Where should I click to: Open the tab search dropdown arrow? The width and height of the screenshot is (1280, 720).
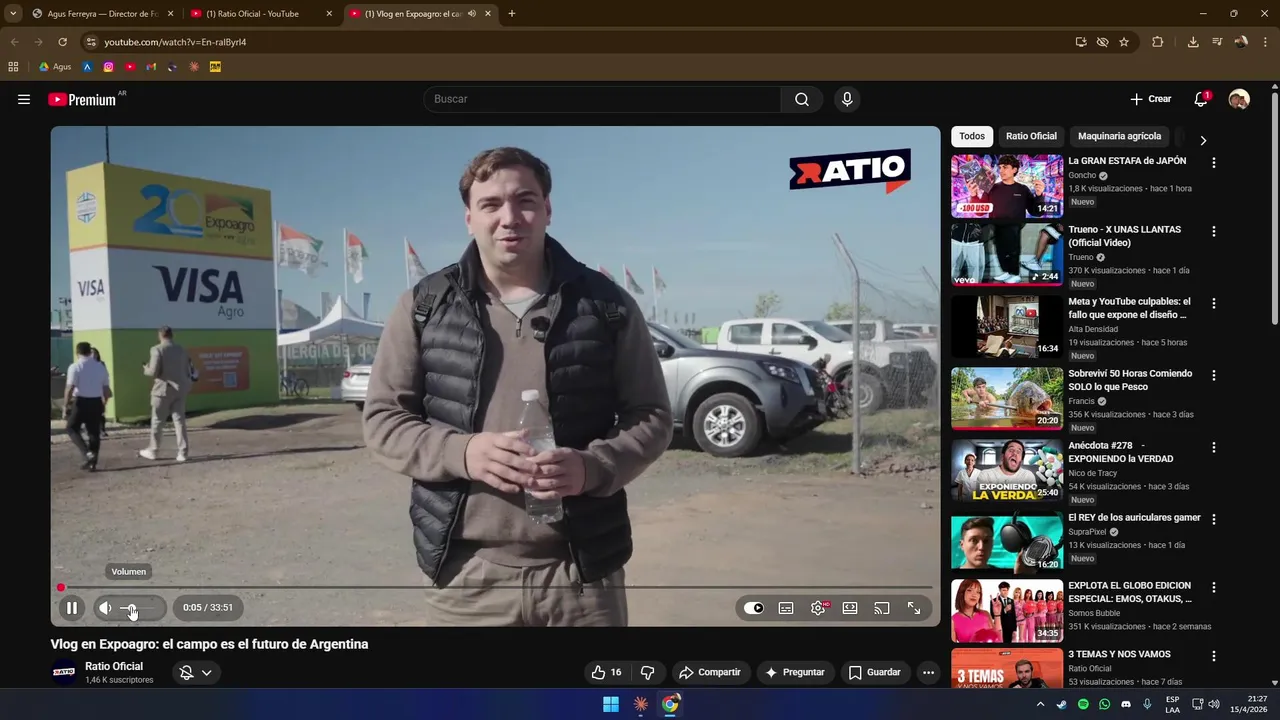(x=12, y=14)
